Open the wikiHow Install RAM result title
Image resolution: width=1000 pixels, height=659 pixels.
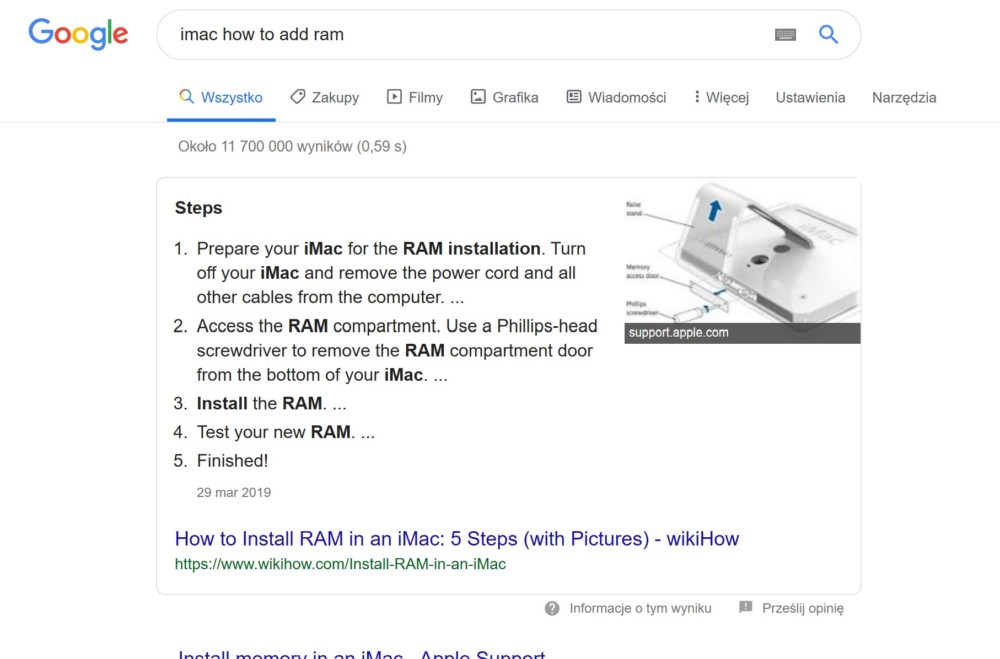[x=457, y=539]
